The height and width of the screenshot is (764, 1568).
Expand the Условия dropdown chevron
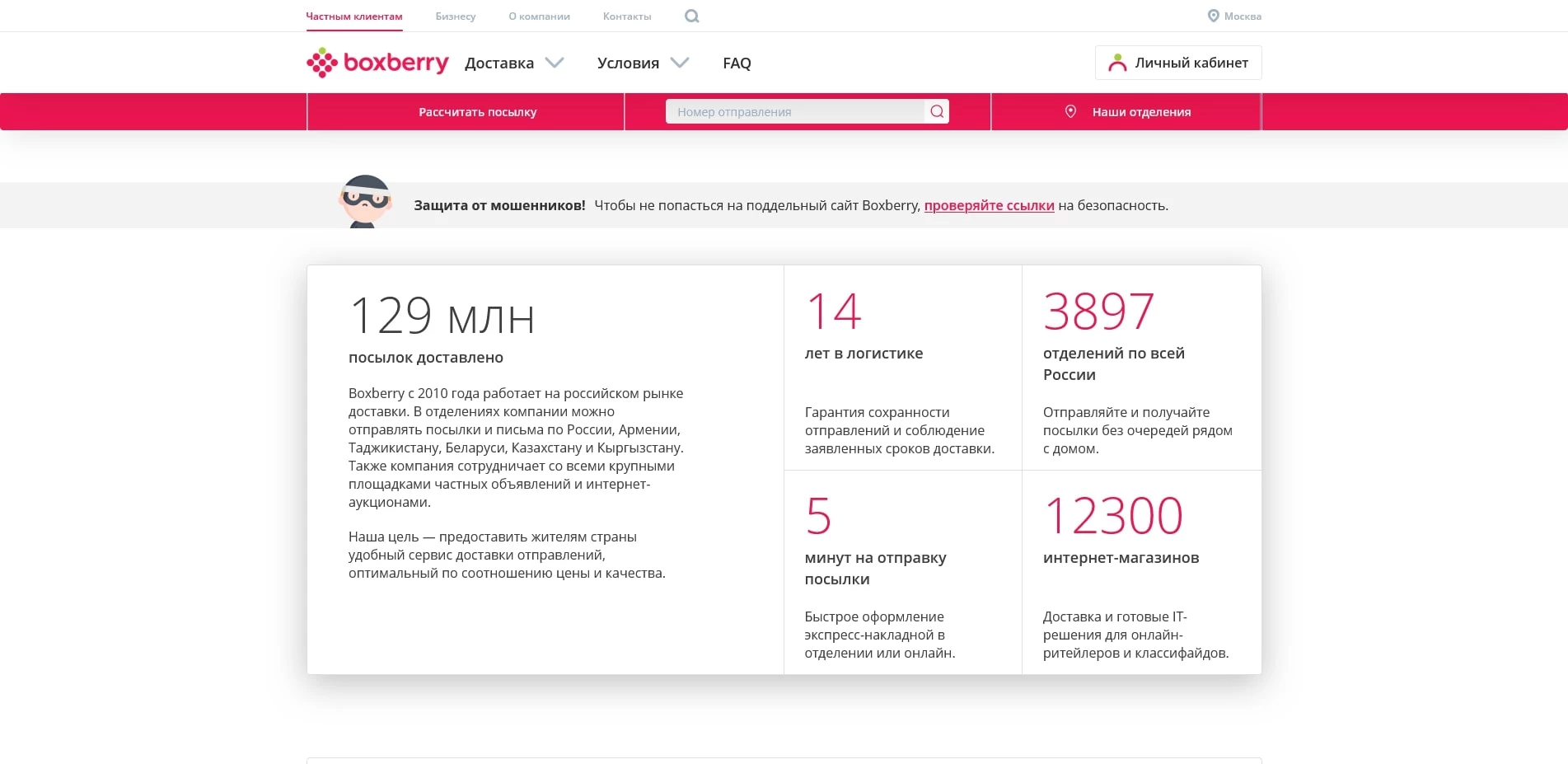point(680,63)
